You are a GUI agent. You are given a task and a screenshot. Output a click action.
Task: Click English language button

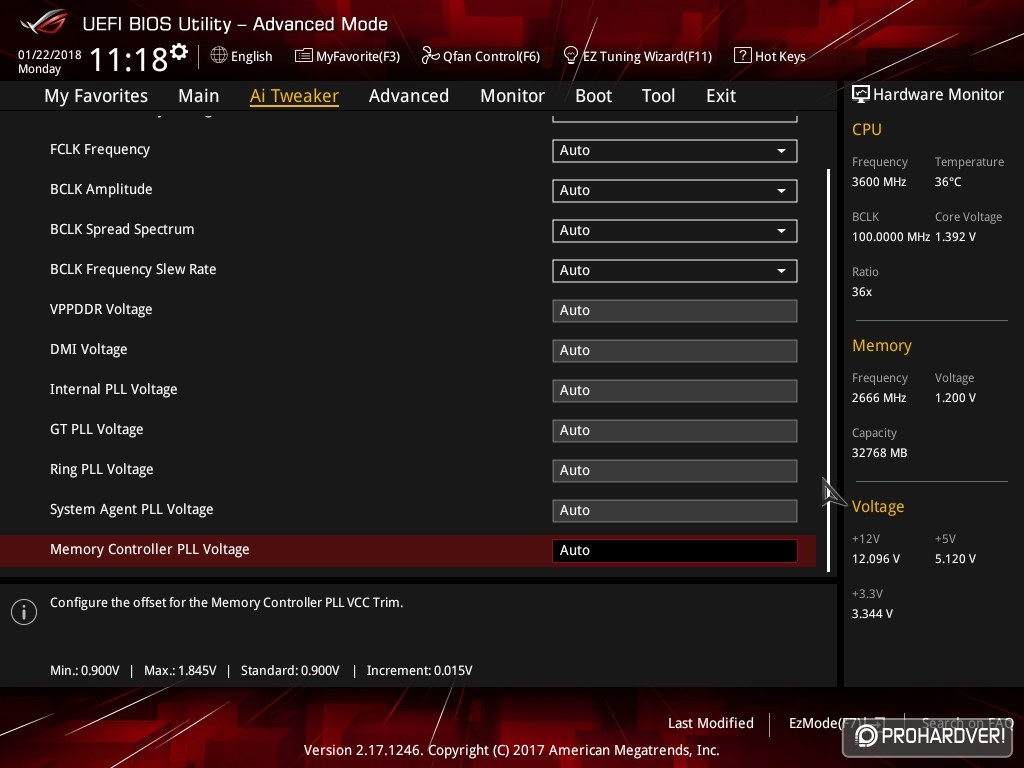[x=242, y=56]
